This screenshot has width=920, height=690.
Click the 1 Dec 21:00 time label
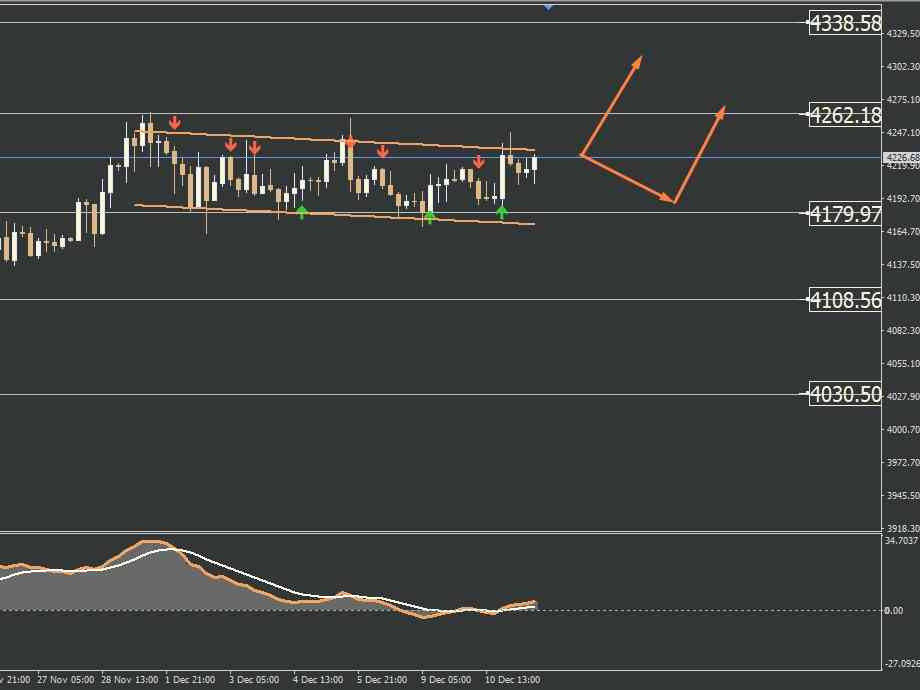click(x=190, y=679)
